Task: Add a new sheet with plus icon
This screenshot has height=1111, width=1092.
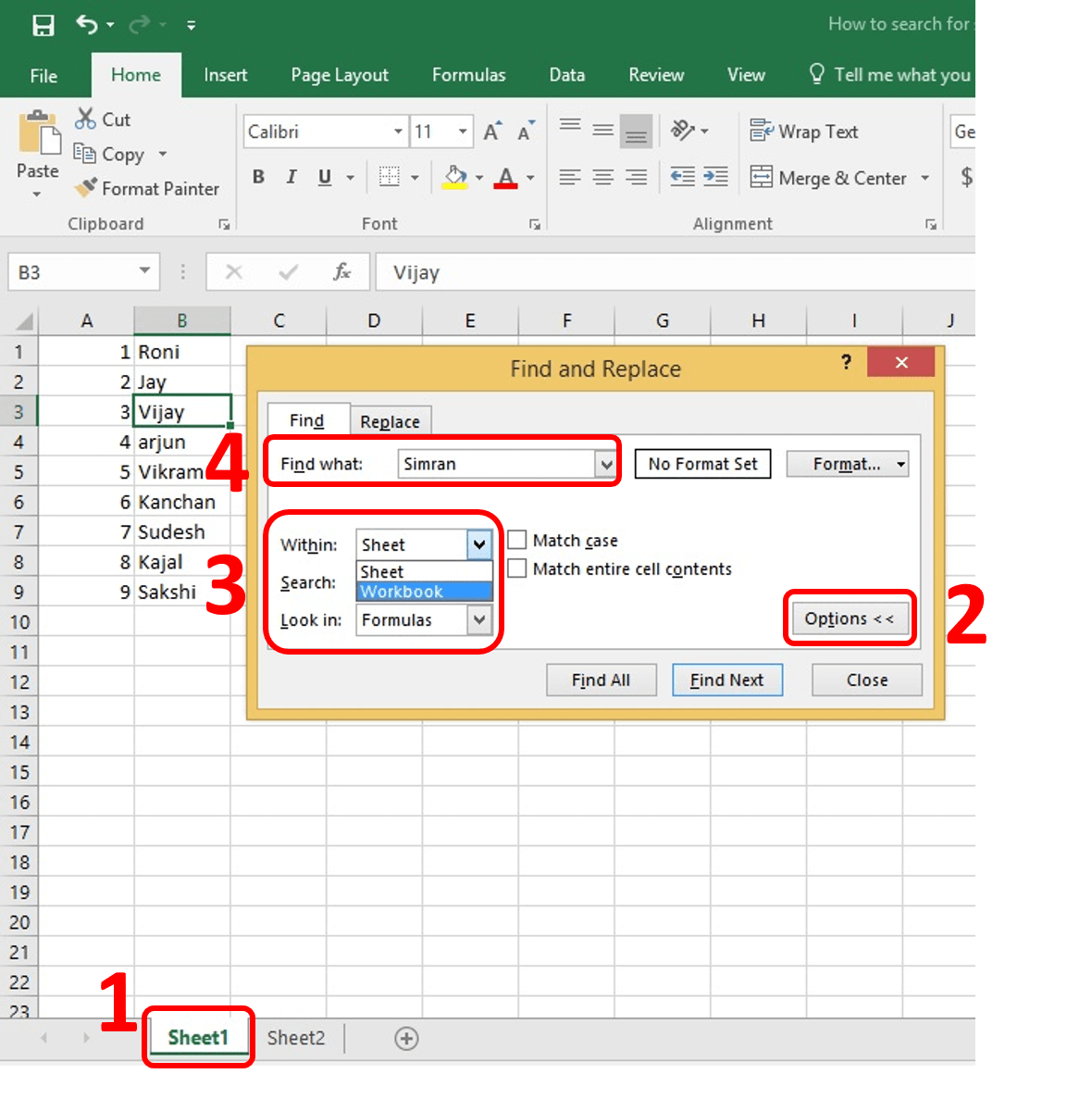Action: tap(406, 1039)
